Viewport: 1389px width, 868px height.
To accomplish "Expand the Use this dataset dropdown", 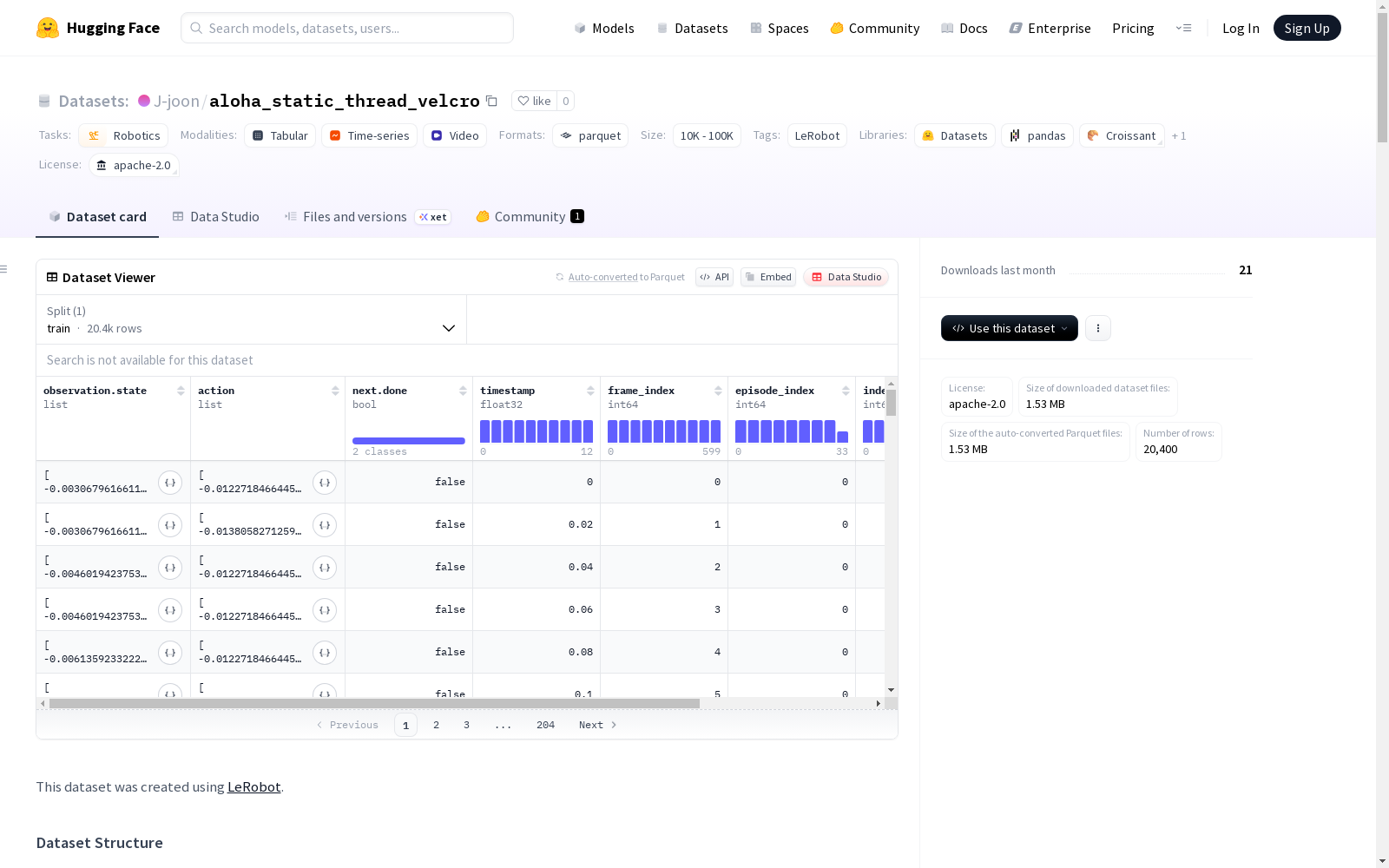I will 1010,328.
